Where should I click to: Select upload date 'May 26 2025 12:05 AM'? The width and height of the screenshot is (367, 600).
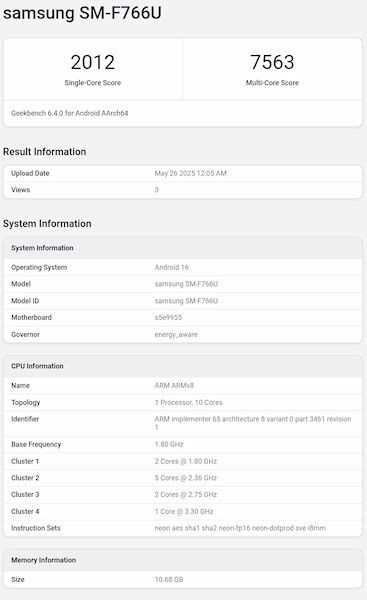point(191,173)
